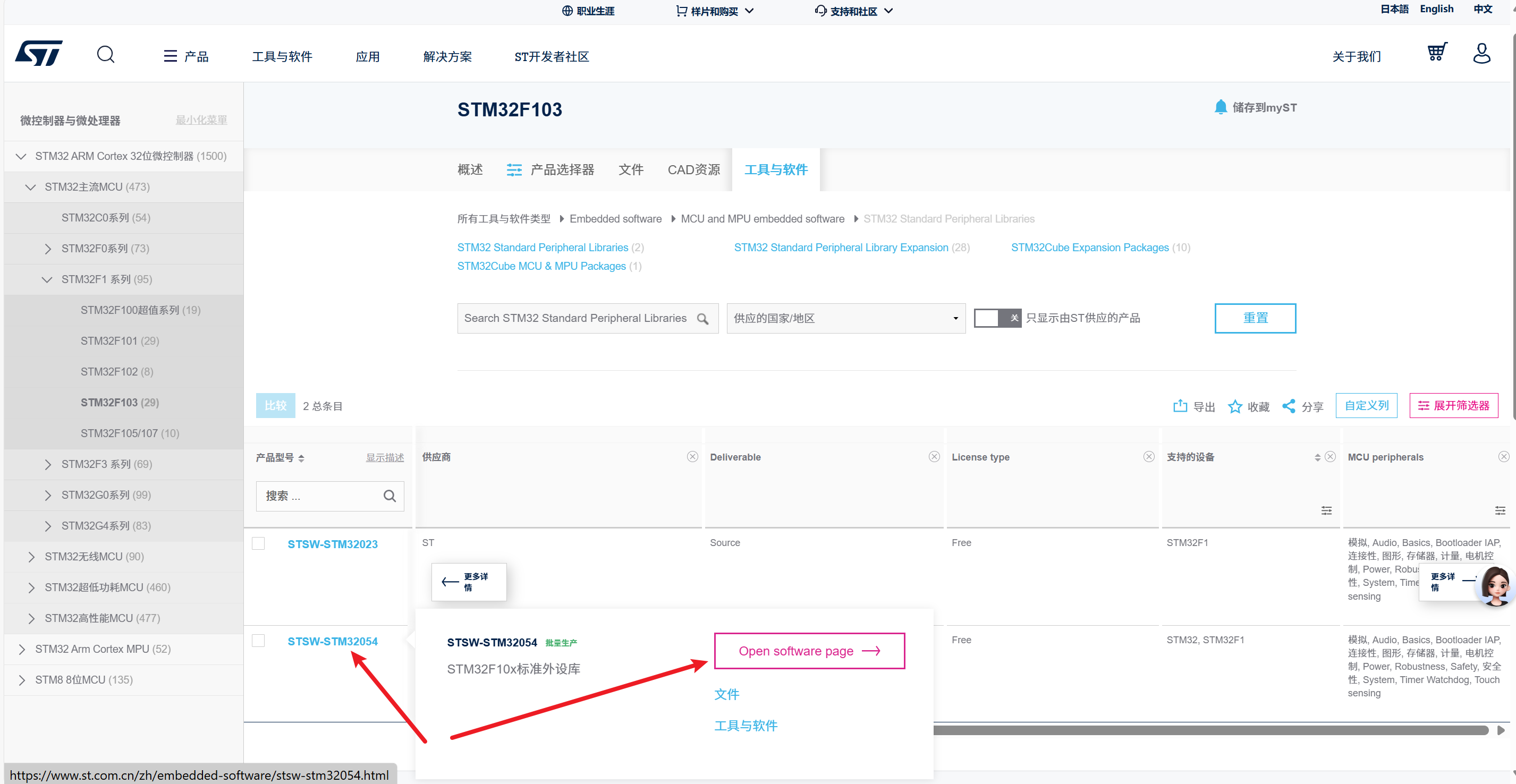Remove the 支持的设备 column with X icon
Screen dimensions: 1516x784
[x=1330, y=457]
